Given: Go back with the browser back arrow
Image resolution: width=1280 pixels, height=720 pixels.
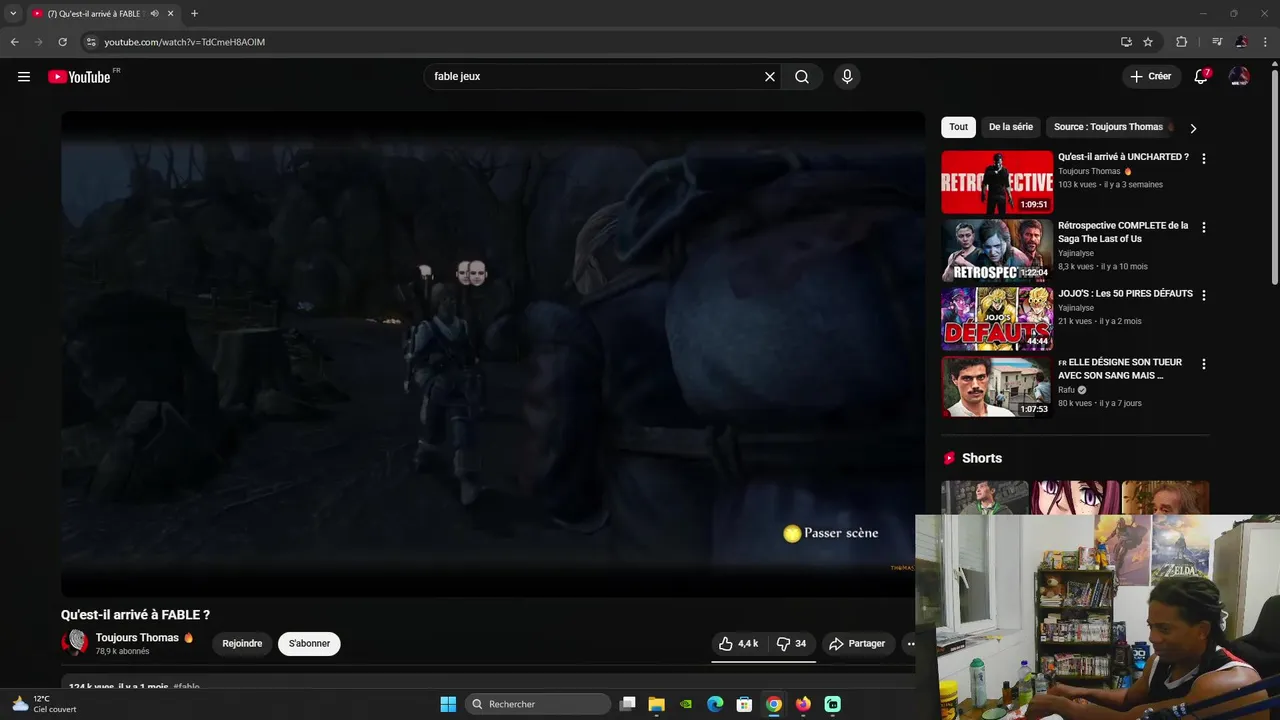Looking at the screenshot, I should coord(14,42).
